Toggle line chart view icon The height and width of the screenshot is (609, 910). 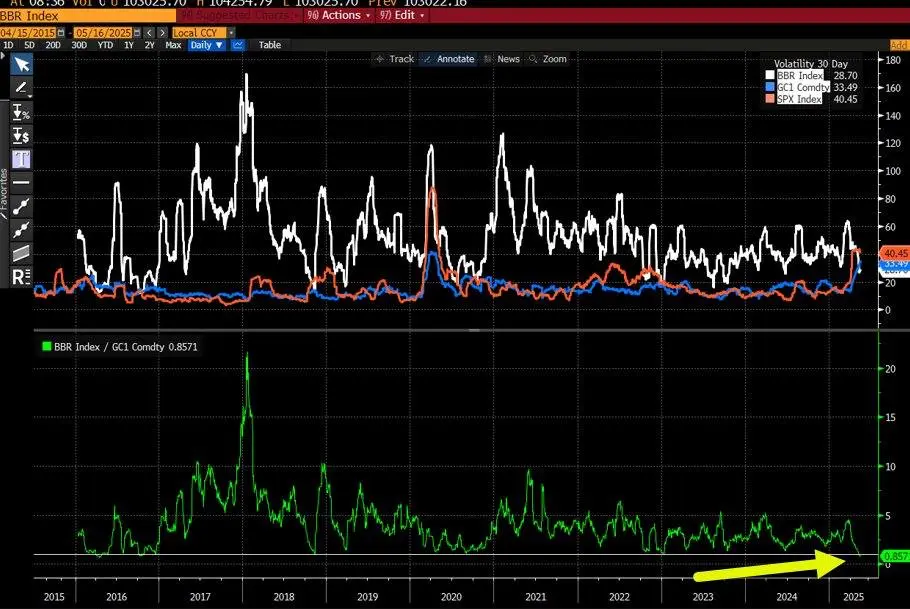(240, 45)
